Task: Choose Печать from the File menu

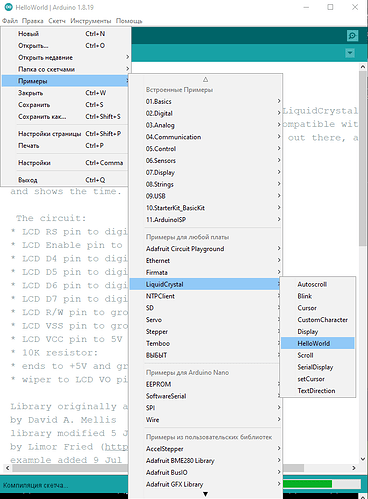Action: 65,146
